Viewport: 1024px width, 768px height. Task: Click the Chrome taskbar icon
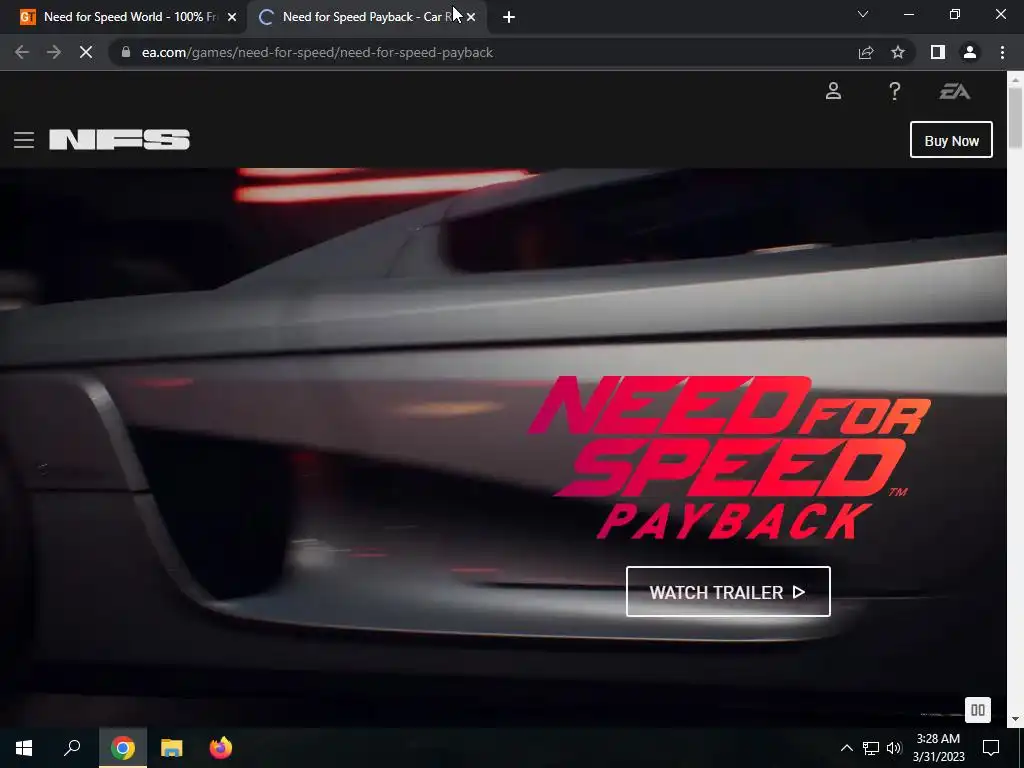click(x=122, y=748)
